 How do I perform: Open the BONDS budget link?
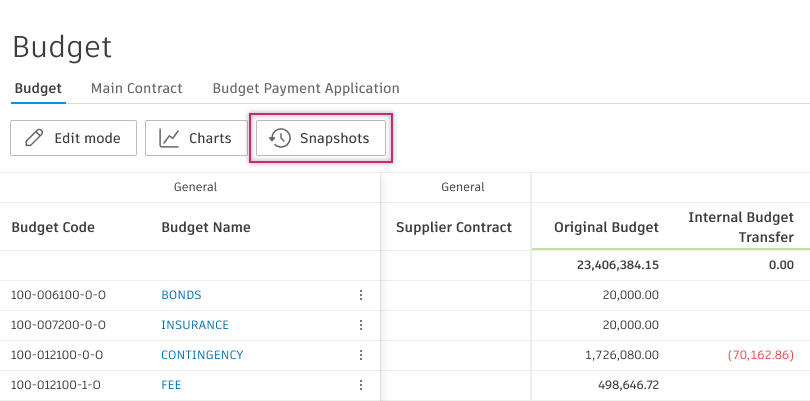coord(181,295)
